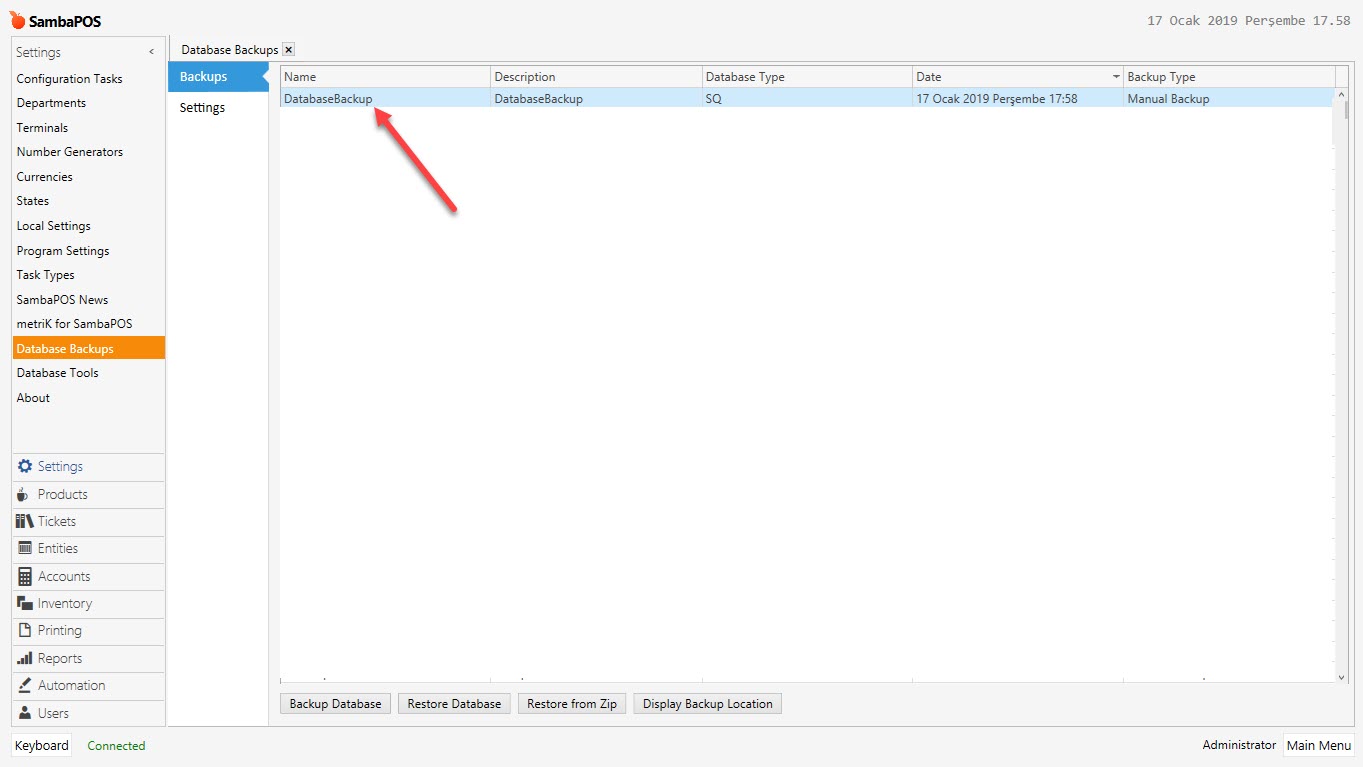Open Settings via the gear icon

[23, 466]
